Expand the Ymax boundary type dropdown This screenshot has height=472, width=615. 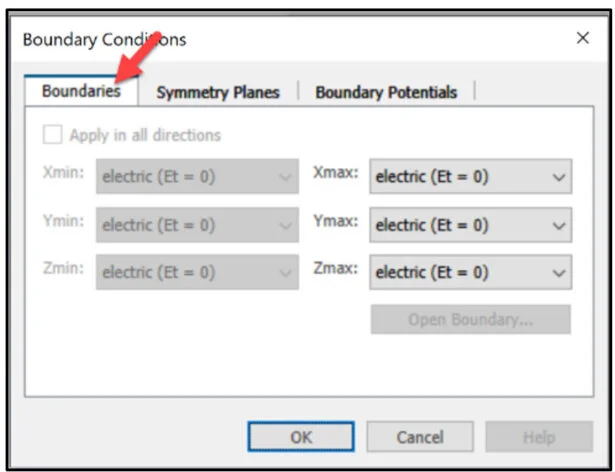[x=470, y=225]
